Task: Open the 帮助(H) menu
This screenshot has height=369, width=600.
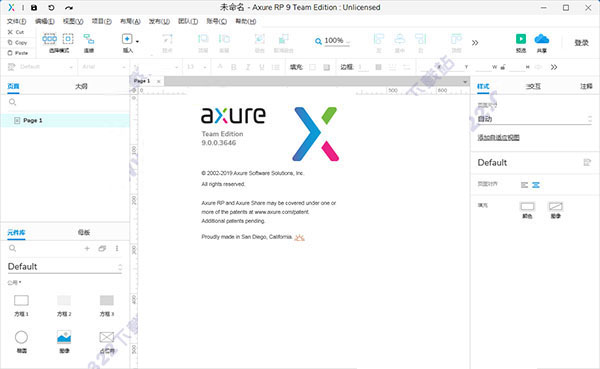Action: pyautogui.click(x=246, y=21)
